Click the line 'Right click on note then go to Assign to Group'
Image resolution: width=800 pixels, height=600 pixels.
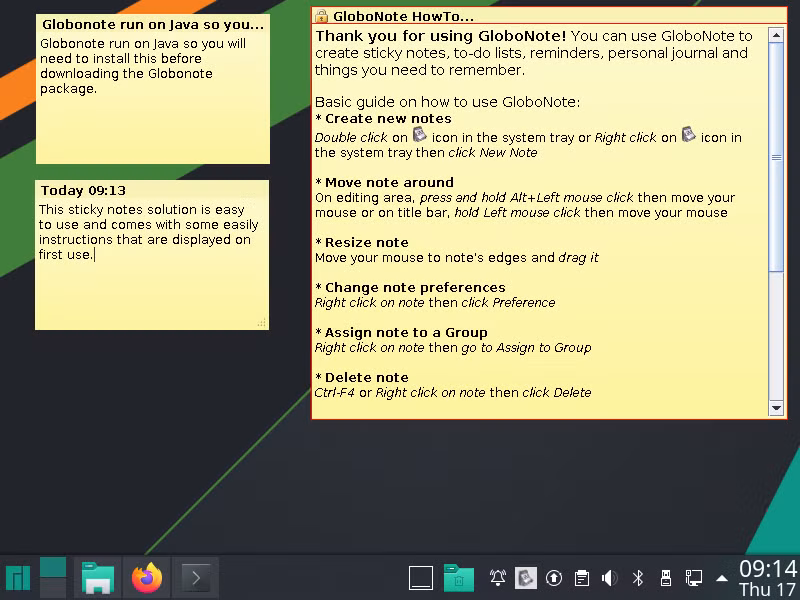coord(453,348)
